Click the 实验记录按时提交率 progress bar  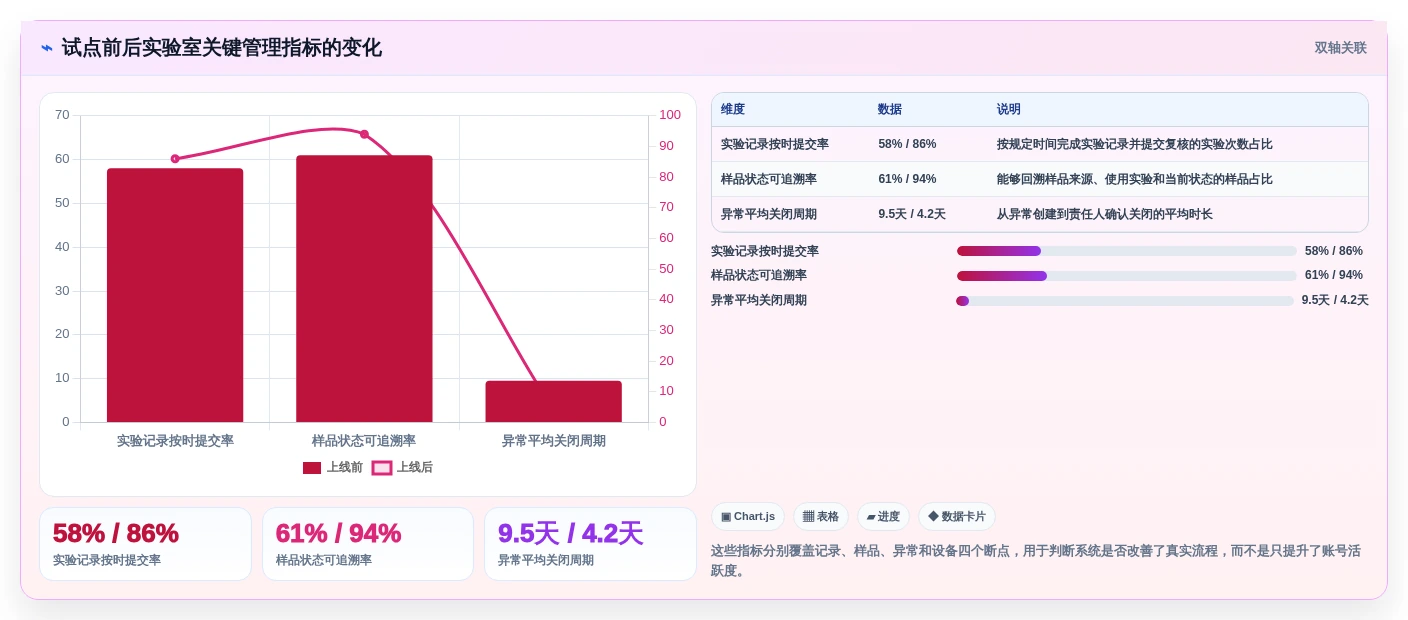(1127, 251)
